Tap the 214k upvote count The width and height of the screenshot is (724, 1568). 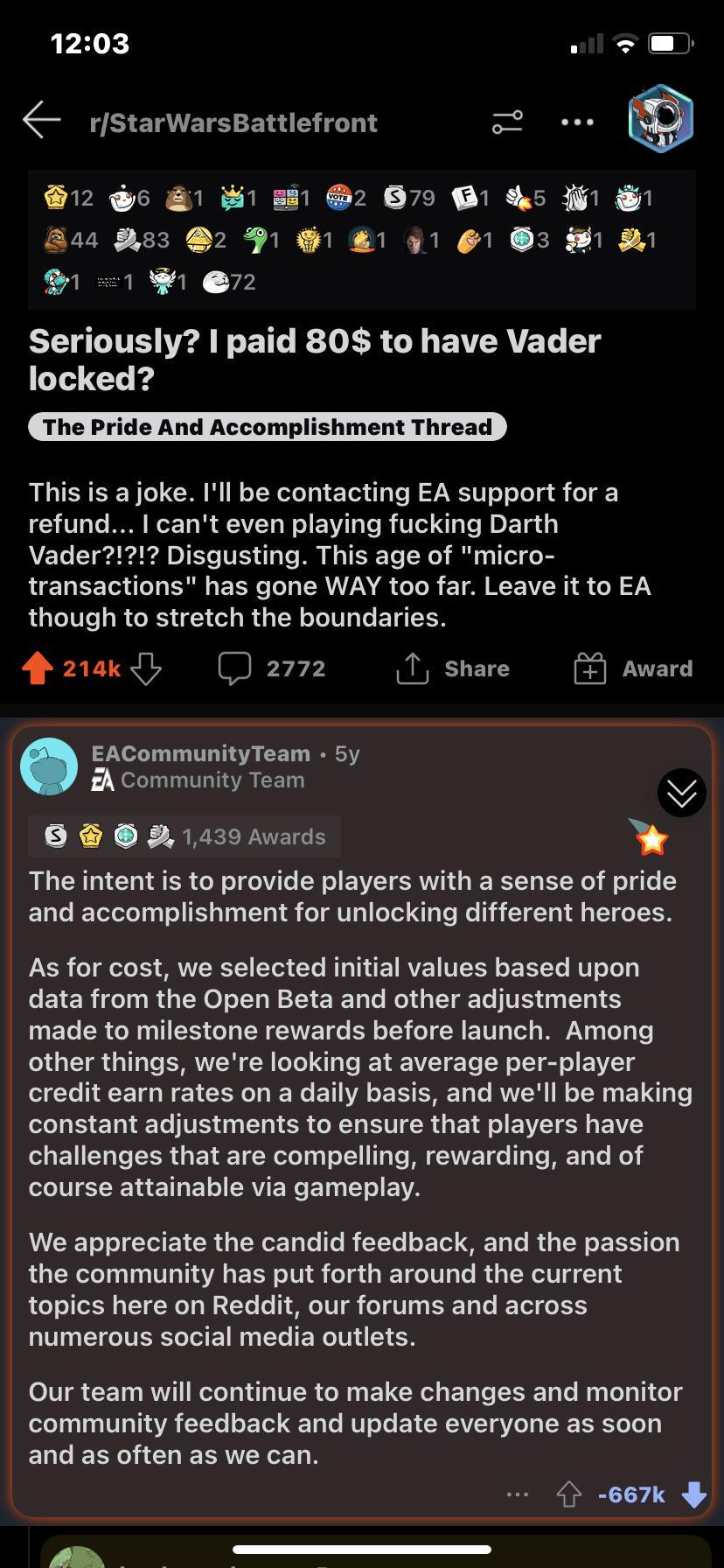(90, 668)
